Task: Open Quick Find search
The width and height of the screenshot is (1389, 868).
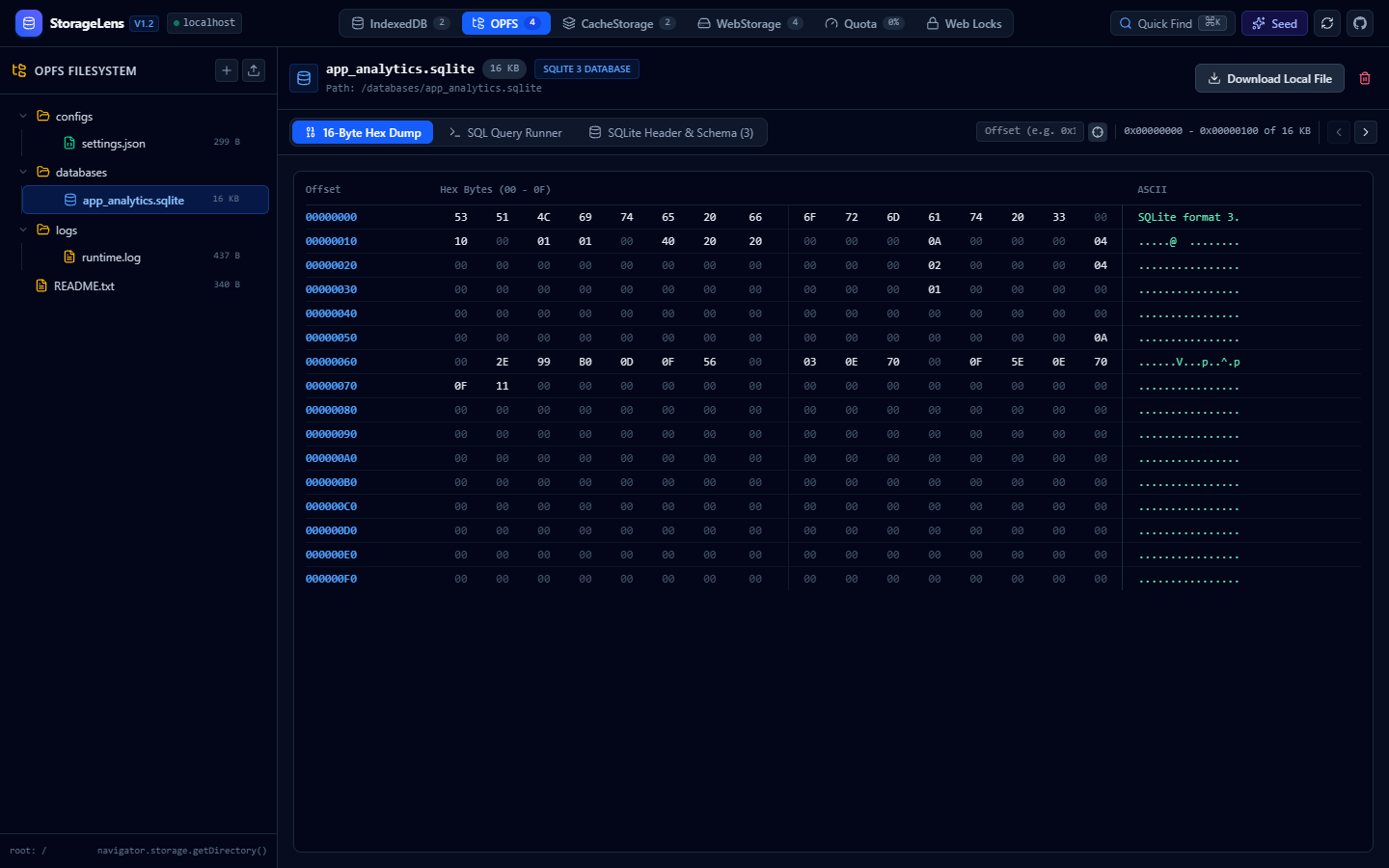Action: coord(1173,23)
